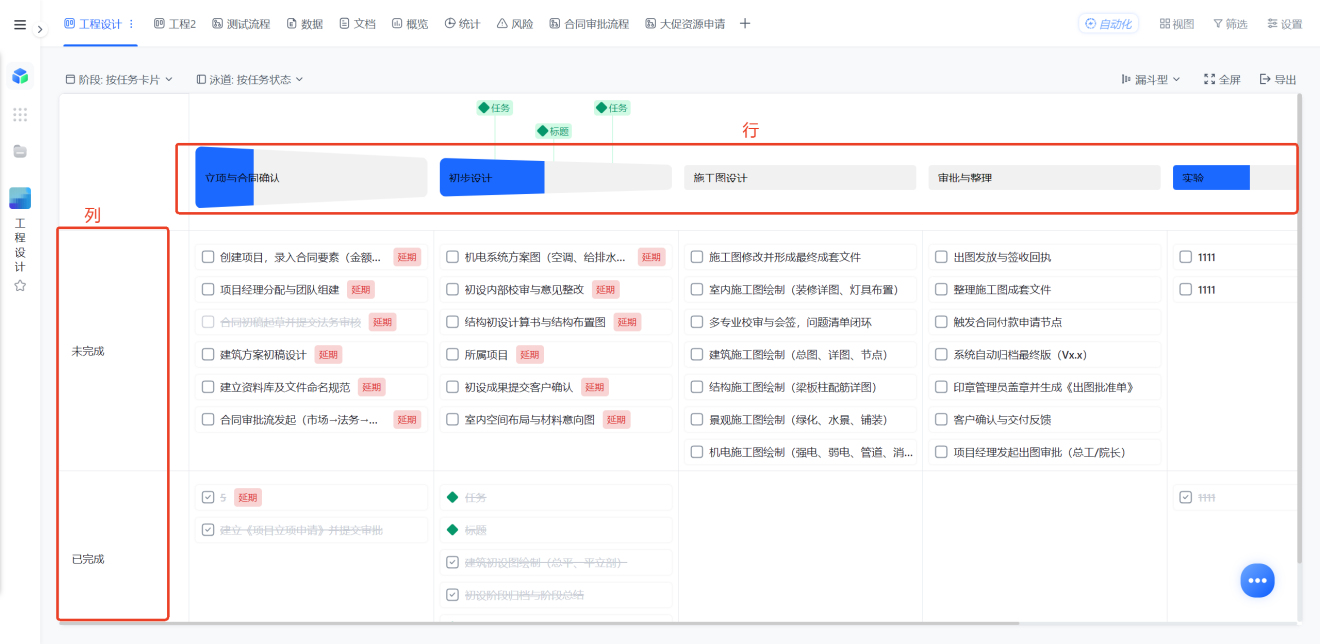Check 所属项目 task
Viewport: 1320px width, 644px height.
click(x=453, y=354)
